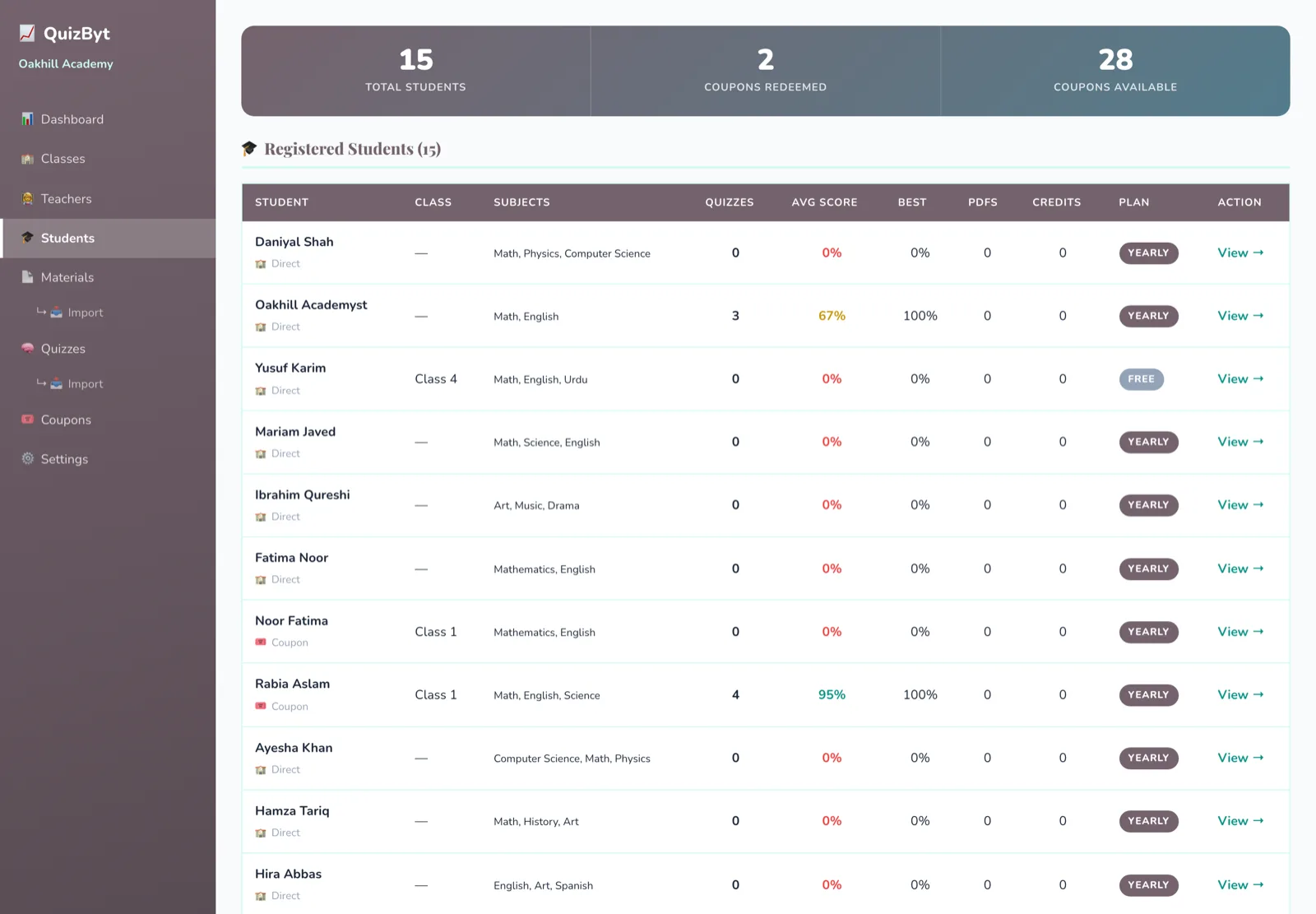Click the Quizzes brain icon in sidebar

27,348
